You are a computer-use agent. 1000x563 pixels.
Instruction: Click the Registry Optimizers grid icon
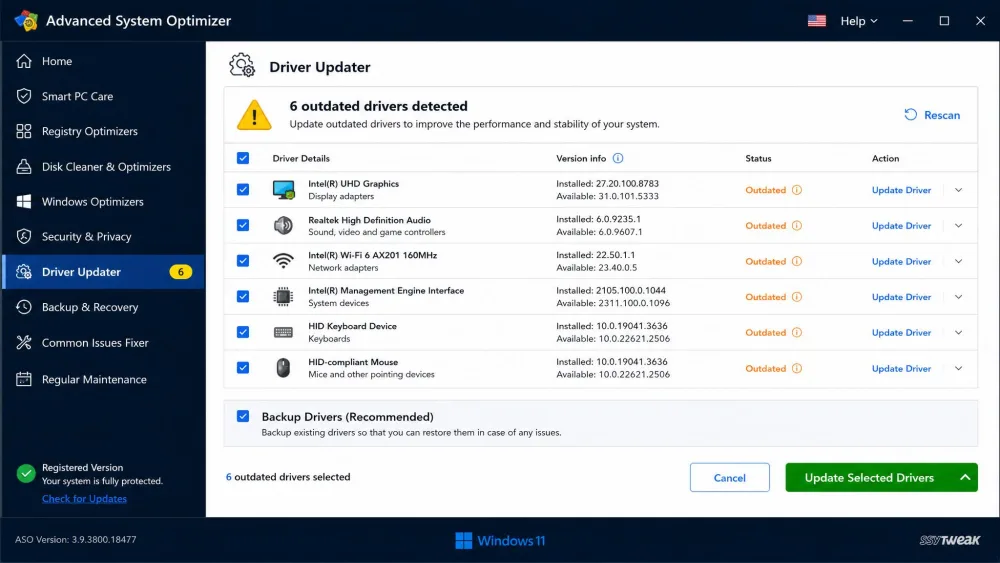pos(24,131)
